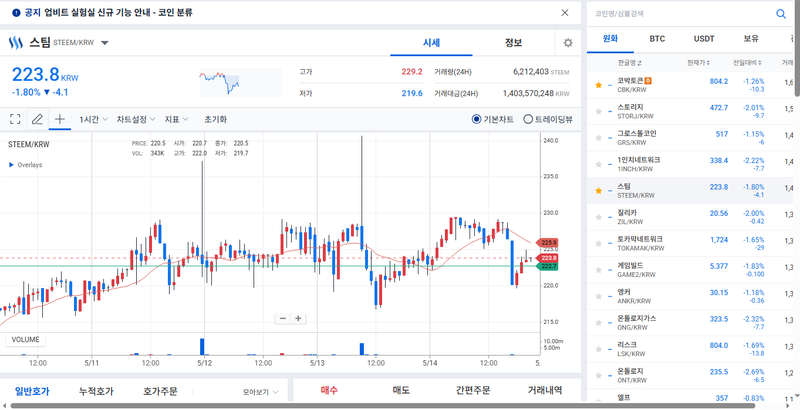Open the 호가주문 tab
The width and height of the screenshot is (800, 410).
click(160, 391)
